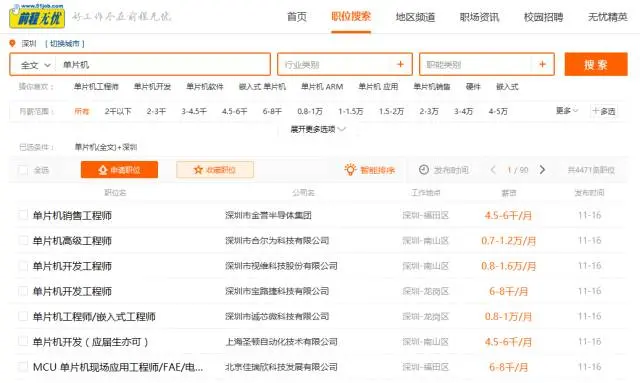
Task: Open job title 单片机销售工程师
Action: [72, 215]
